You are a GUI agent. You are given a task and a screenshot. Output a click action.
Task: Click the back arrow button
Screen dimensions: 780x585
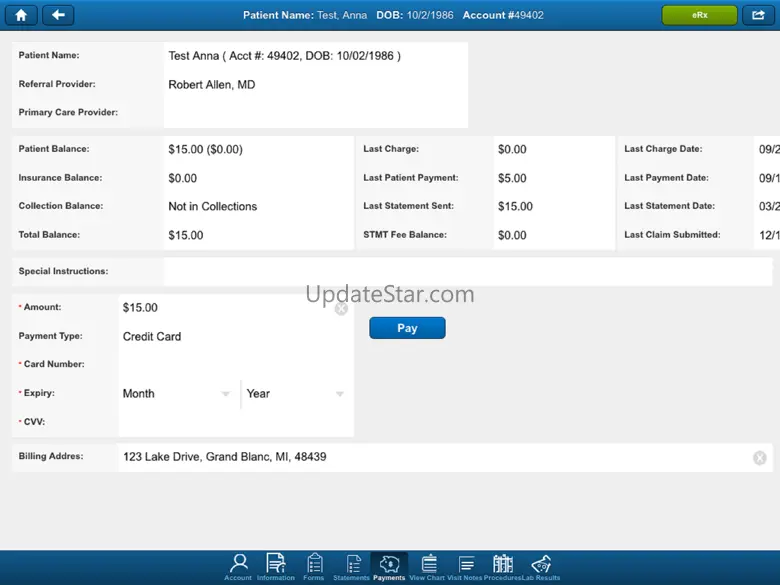[58, 15]
